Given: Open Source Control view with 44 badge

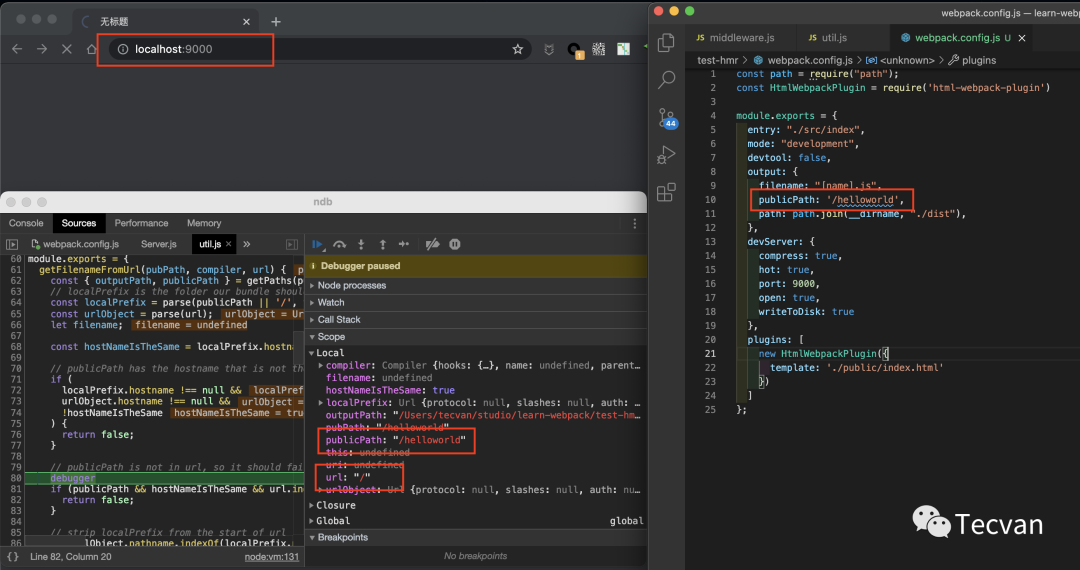Looking at the screenshot, I should coord(667,118).
